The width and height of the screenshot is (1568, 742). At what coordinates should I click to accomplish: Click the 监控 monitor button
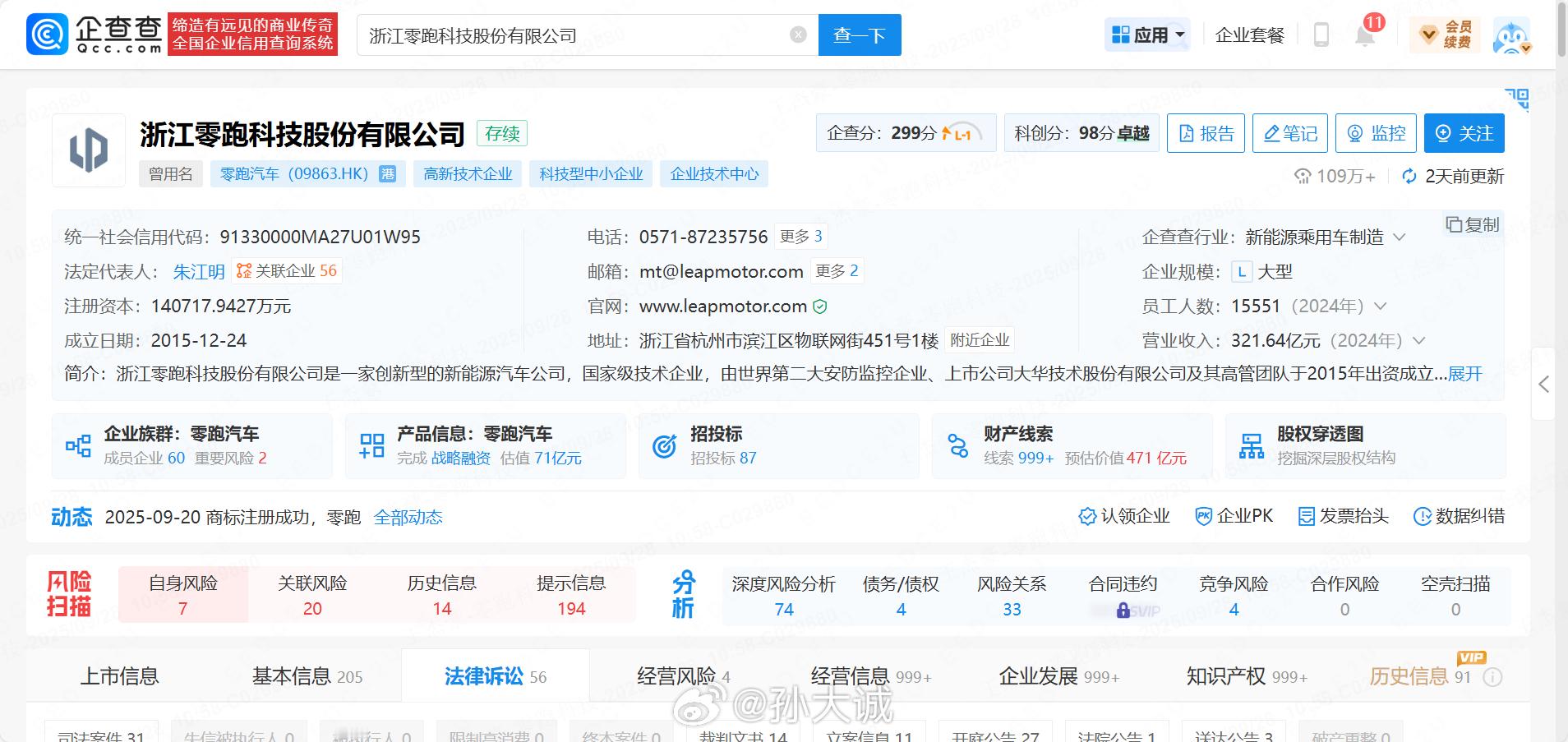click(1376, 133)
